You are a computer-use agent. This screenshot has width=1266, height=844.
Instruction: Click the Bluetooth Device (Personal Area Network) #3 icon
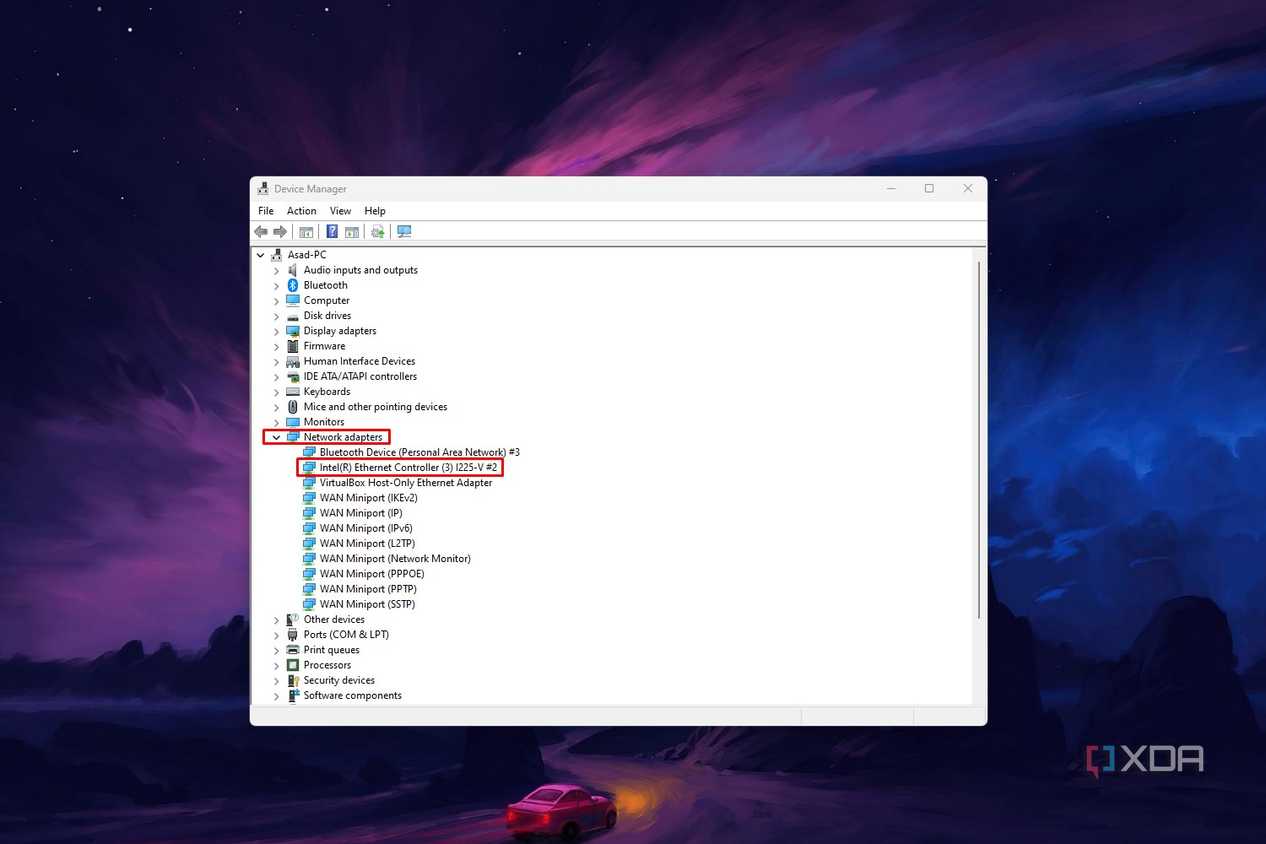pyautogui.click(x=309, y=452)
